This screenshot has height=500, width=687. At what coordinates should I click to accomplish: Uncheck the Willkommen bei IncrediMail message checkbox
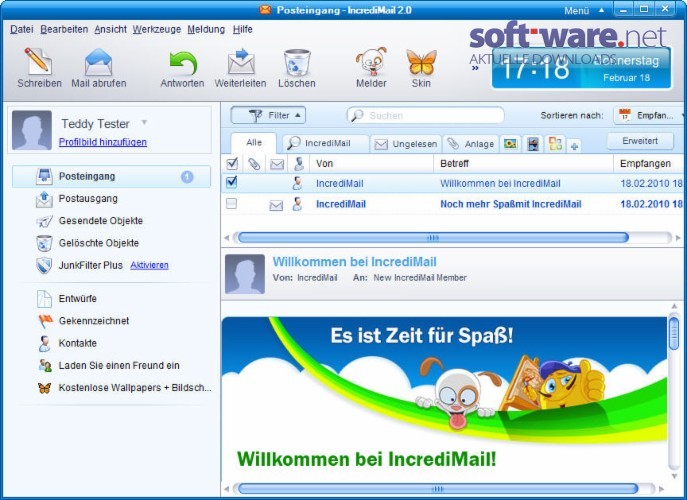232,182
